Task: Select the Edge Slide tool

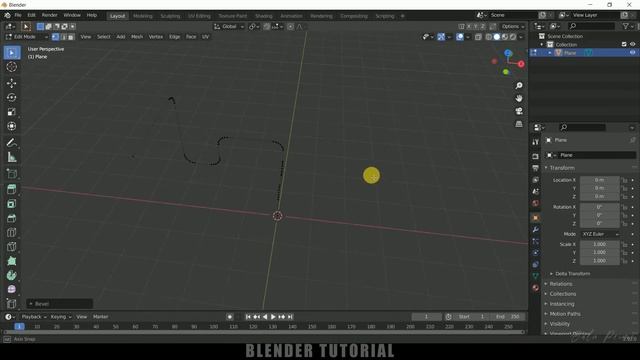Action: [x=12, y=303]
